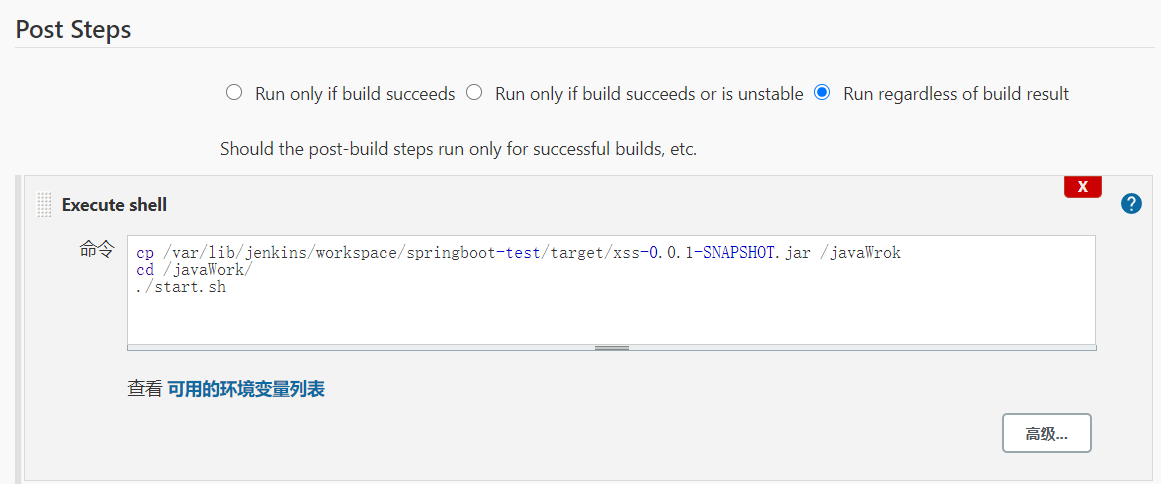Select Run regardless of build result
This screenshot has height=484, width=1161.
tap(822, 93)
